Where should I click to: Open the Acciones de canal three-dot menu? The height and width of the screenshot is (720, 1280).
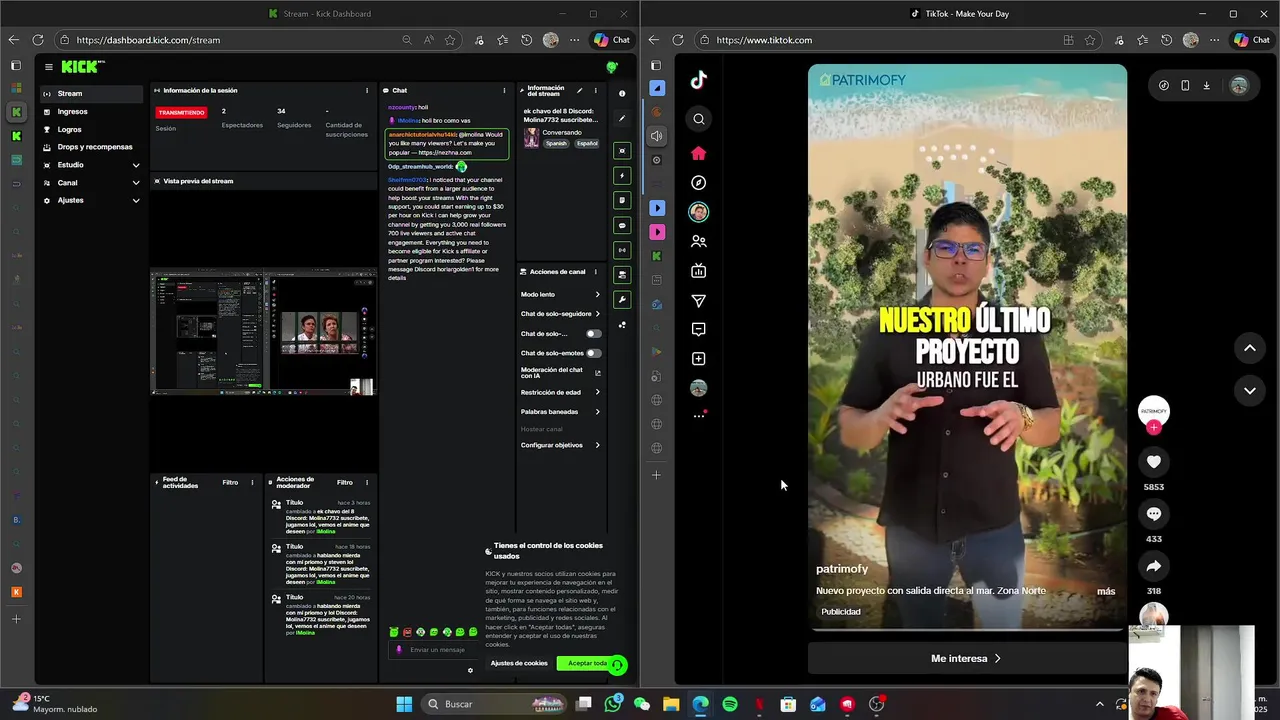tap(595, 272)
